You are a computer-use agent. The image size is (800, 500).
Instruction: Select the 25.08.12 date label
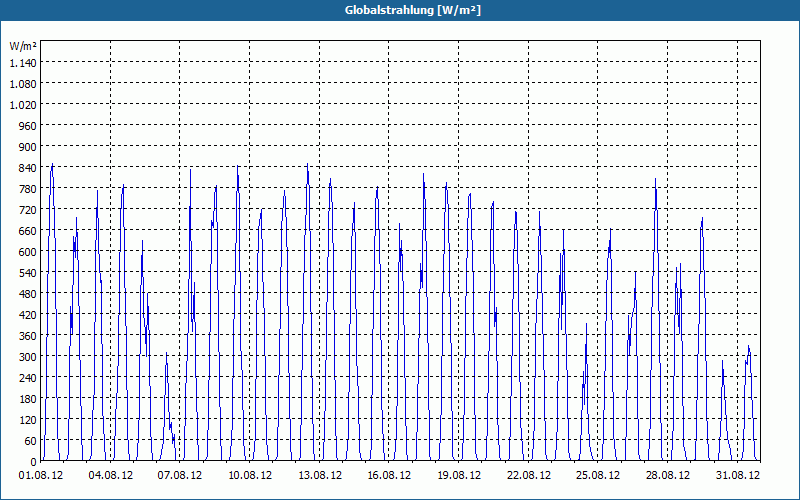tap(598, 476)
